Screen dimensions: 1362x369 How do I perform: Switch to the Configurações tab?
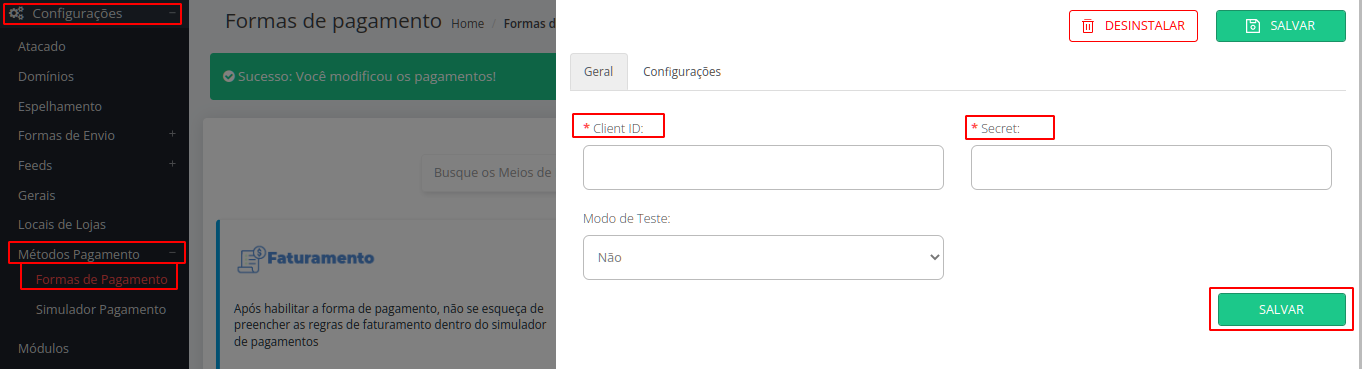point(682,72)
